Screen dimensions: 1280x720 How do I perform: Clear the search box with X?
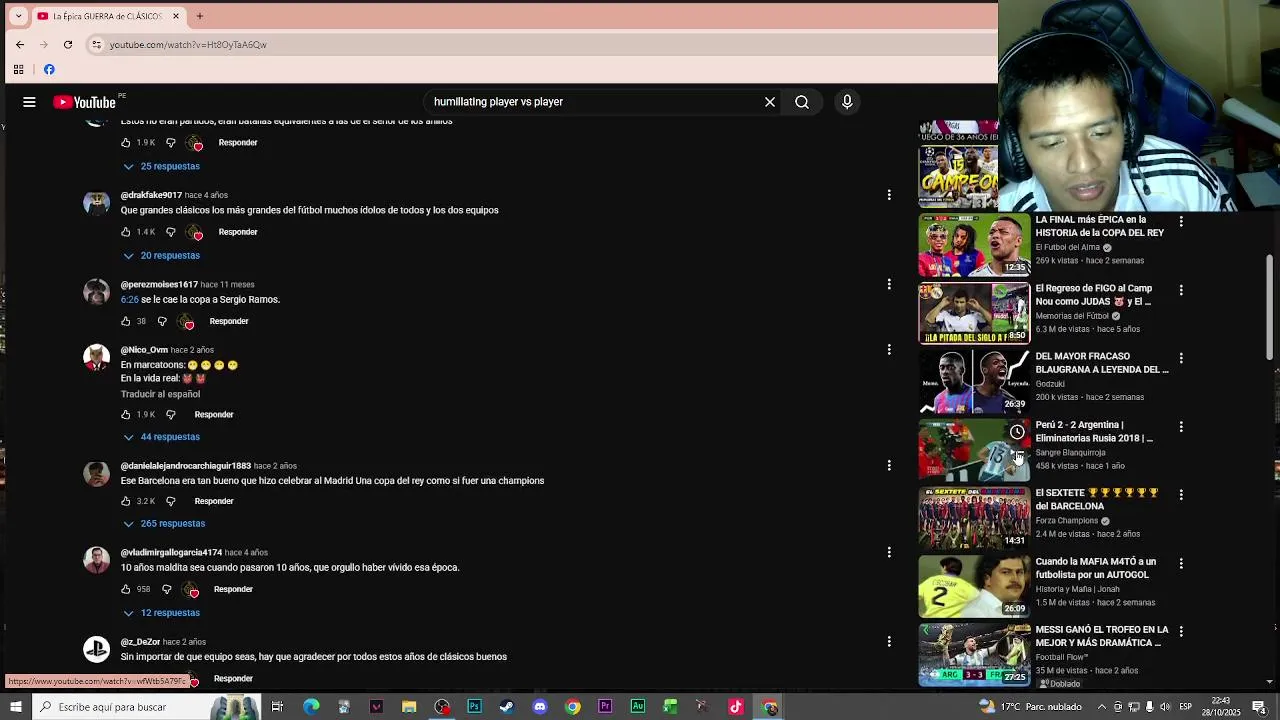(x=770, y=102)
